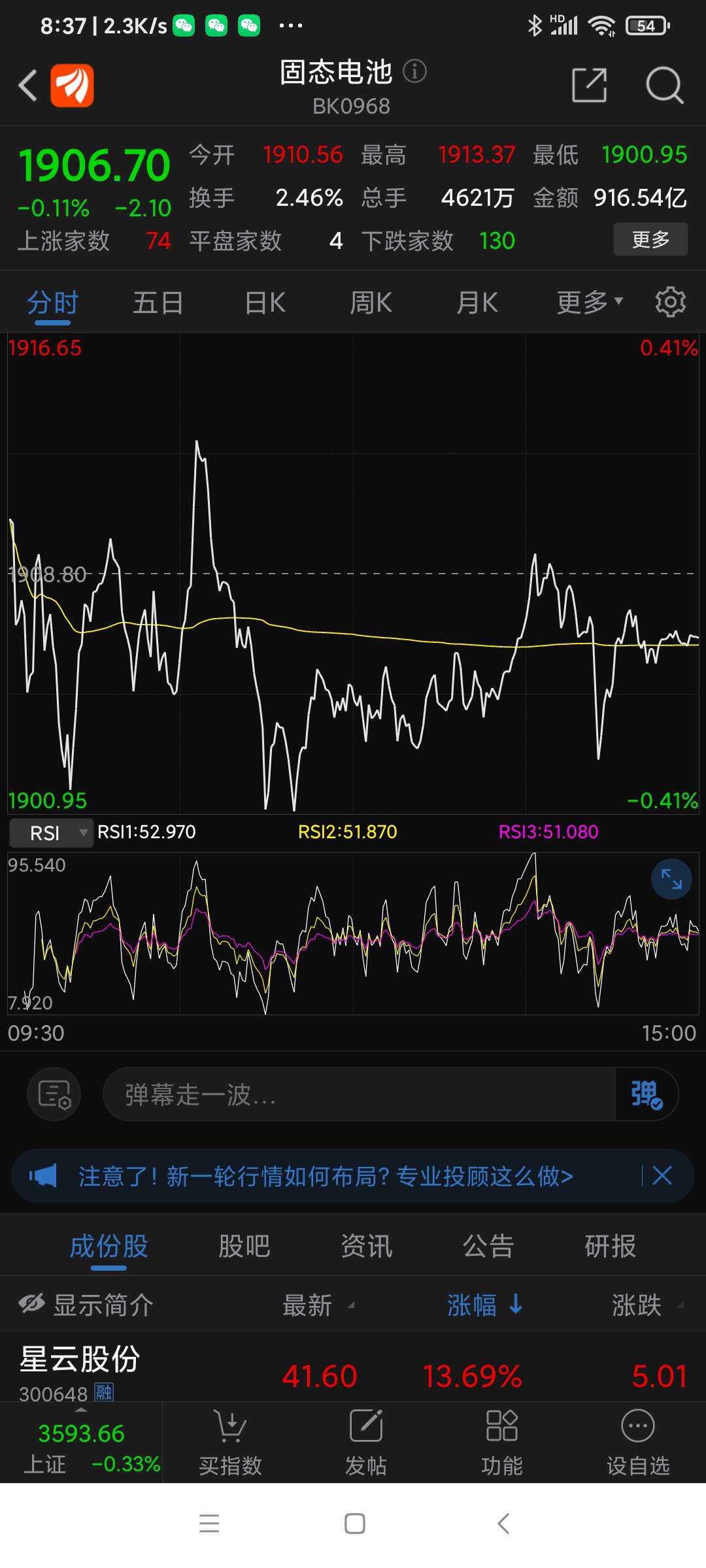Screen dimensions: 706x1568
Task: Toggle 显示简介 eye icon
Action: (x=31, y=1303)
